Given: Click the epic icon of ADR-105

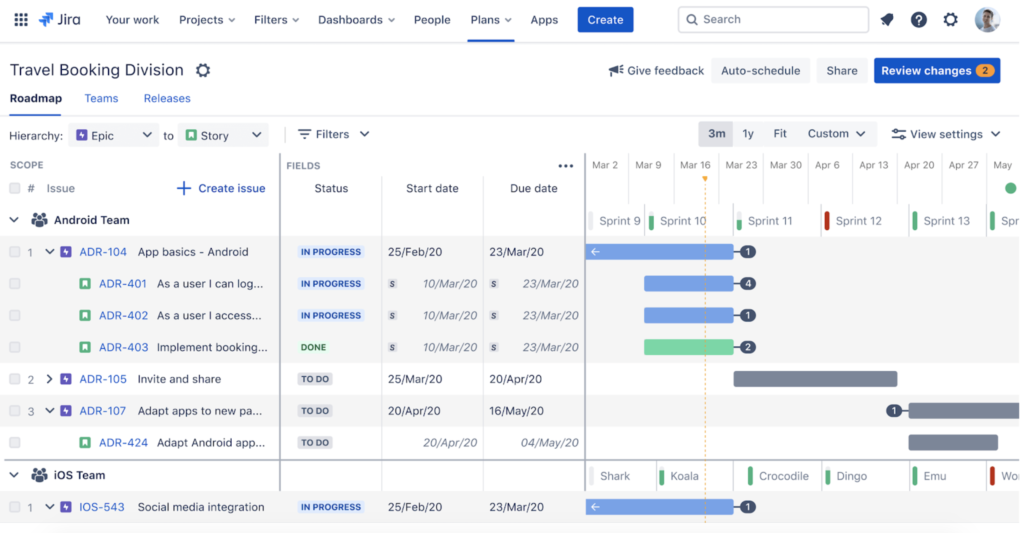Looking at the screenshot, I should 66,379.
